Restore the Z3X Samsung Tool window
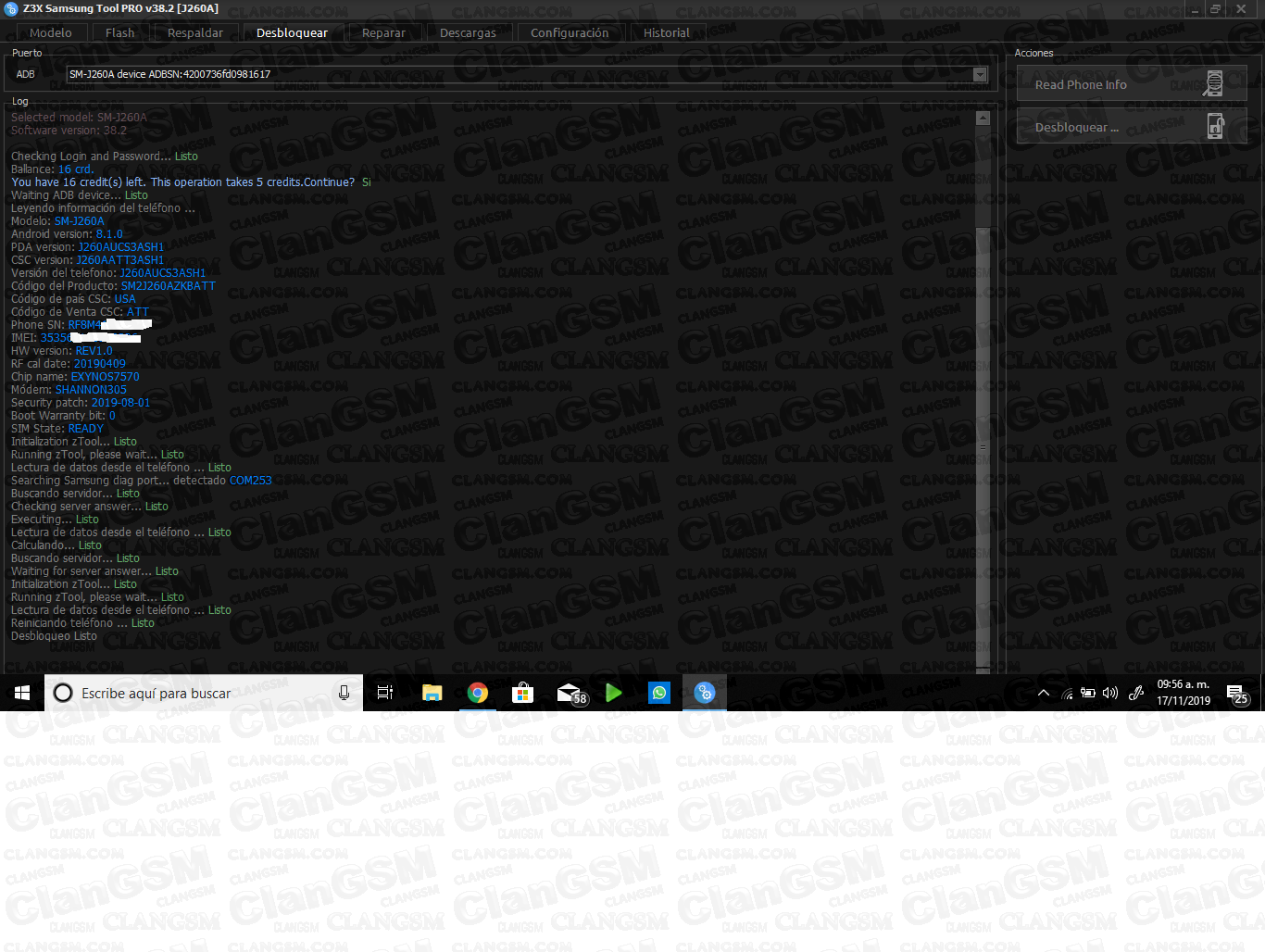Viewport: 1265px width, 952px height. click(1216, 8)
